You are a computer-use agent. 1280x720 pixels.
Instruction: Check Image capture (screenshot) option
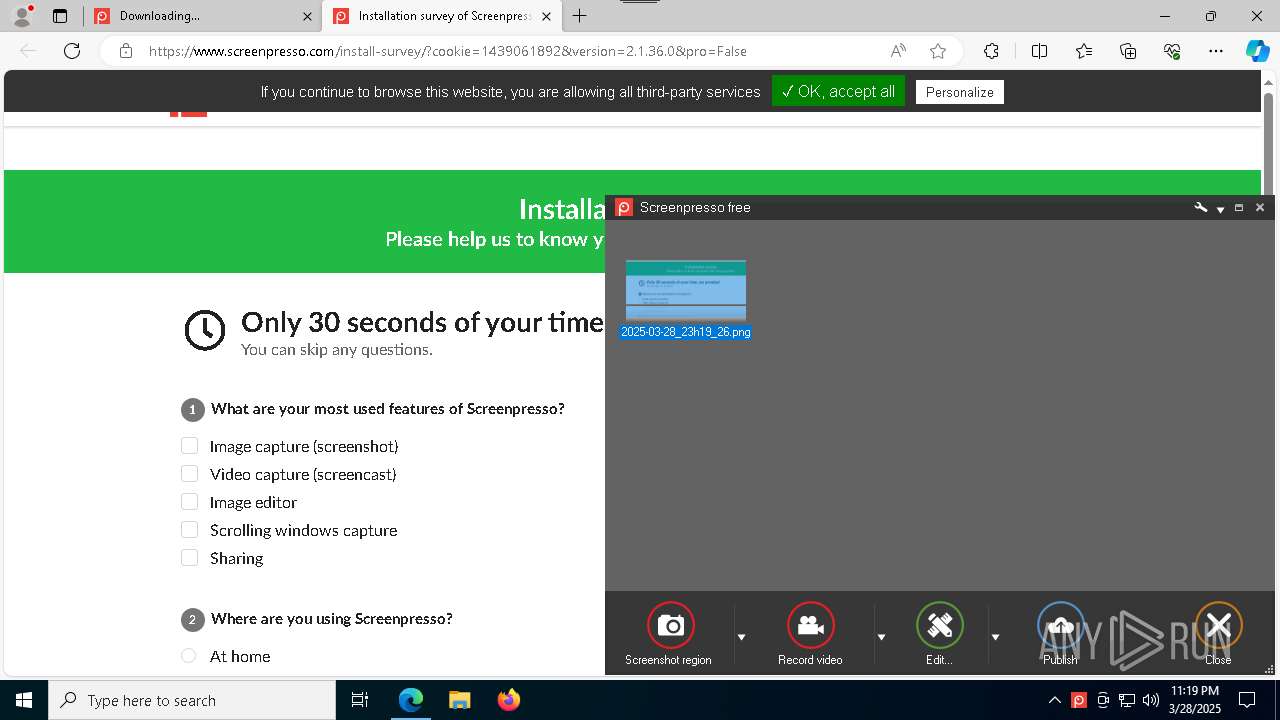coord(189,446)
